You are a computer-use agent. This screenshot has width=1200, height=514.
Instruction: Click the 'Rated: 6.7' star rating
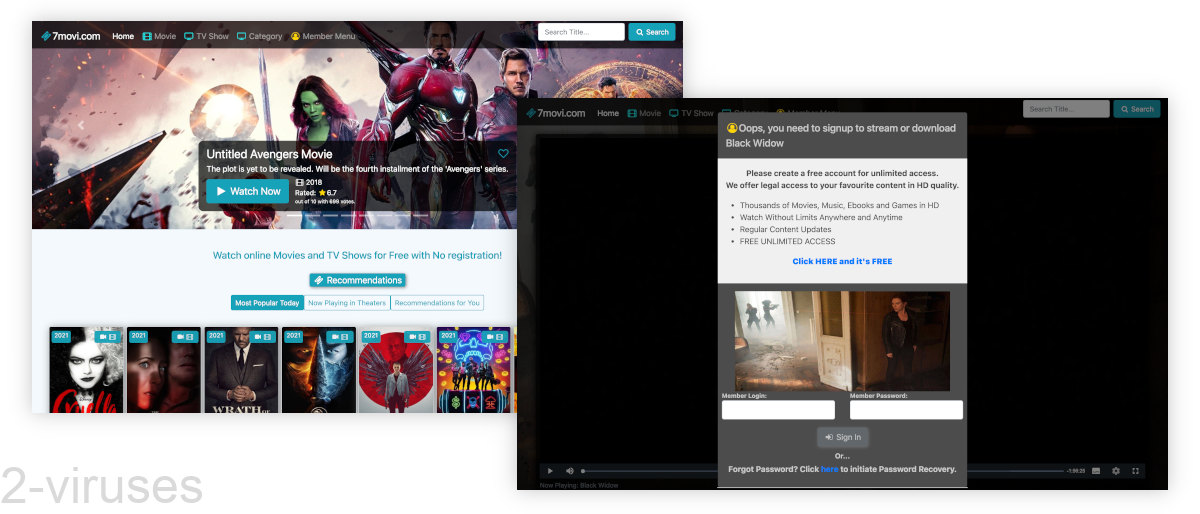[316, 192]
